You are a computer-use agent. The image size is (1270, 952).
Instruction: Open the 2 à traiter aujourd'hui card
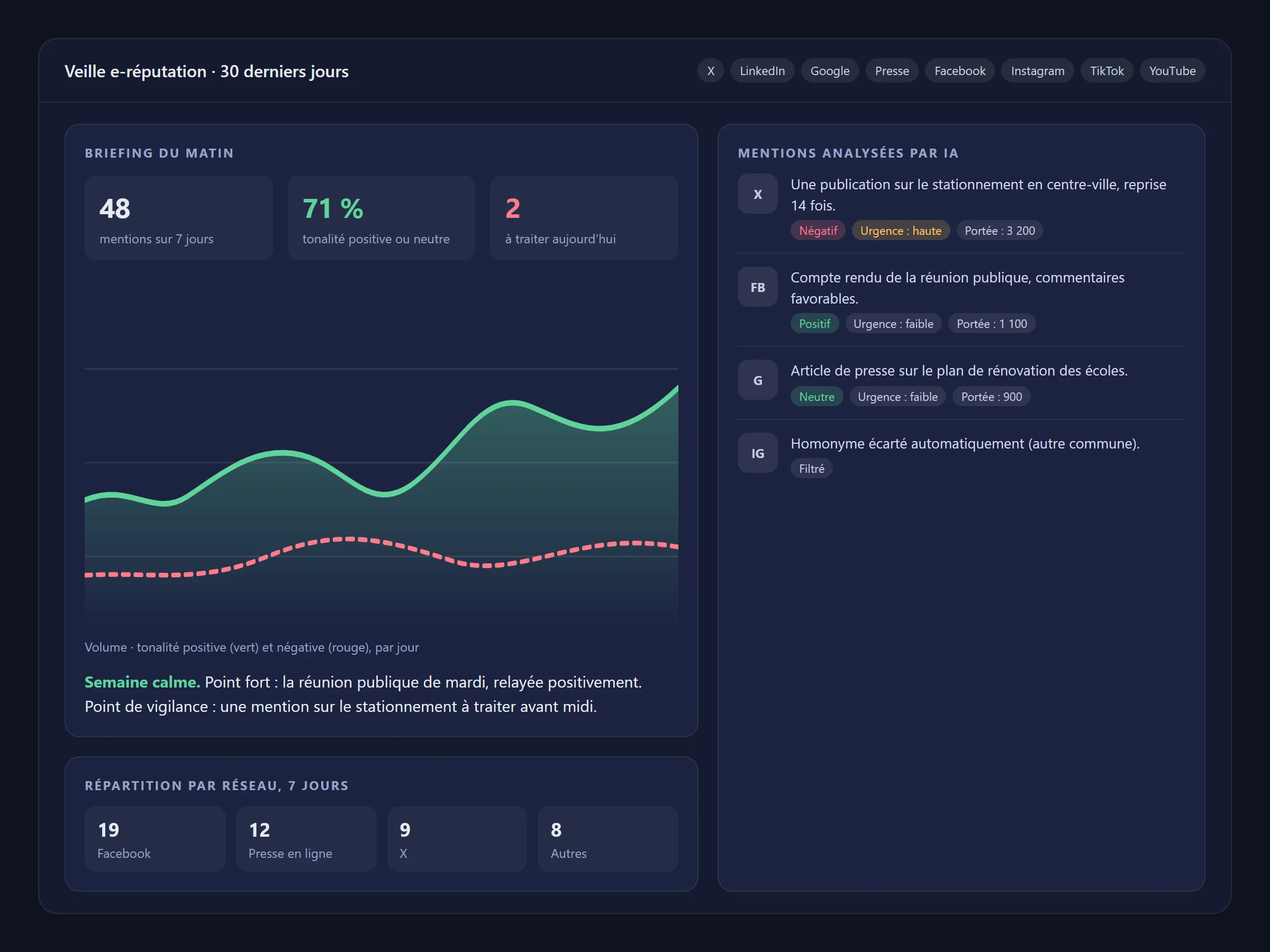pyautogui.click(x=584, y=218)
